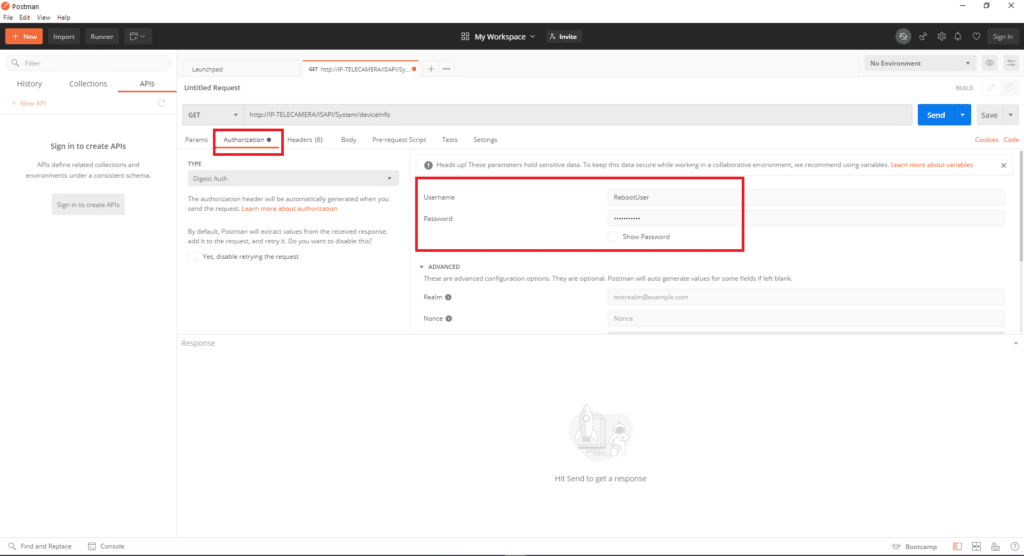Click the Invite button
The image size is (1024, 556).
563,37
